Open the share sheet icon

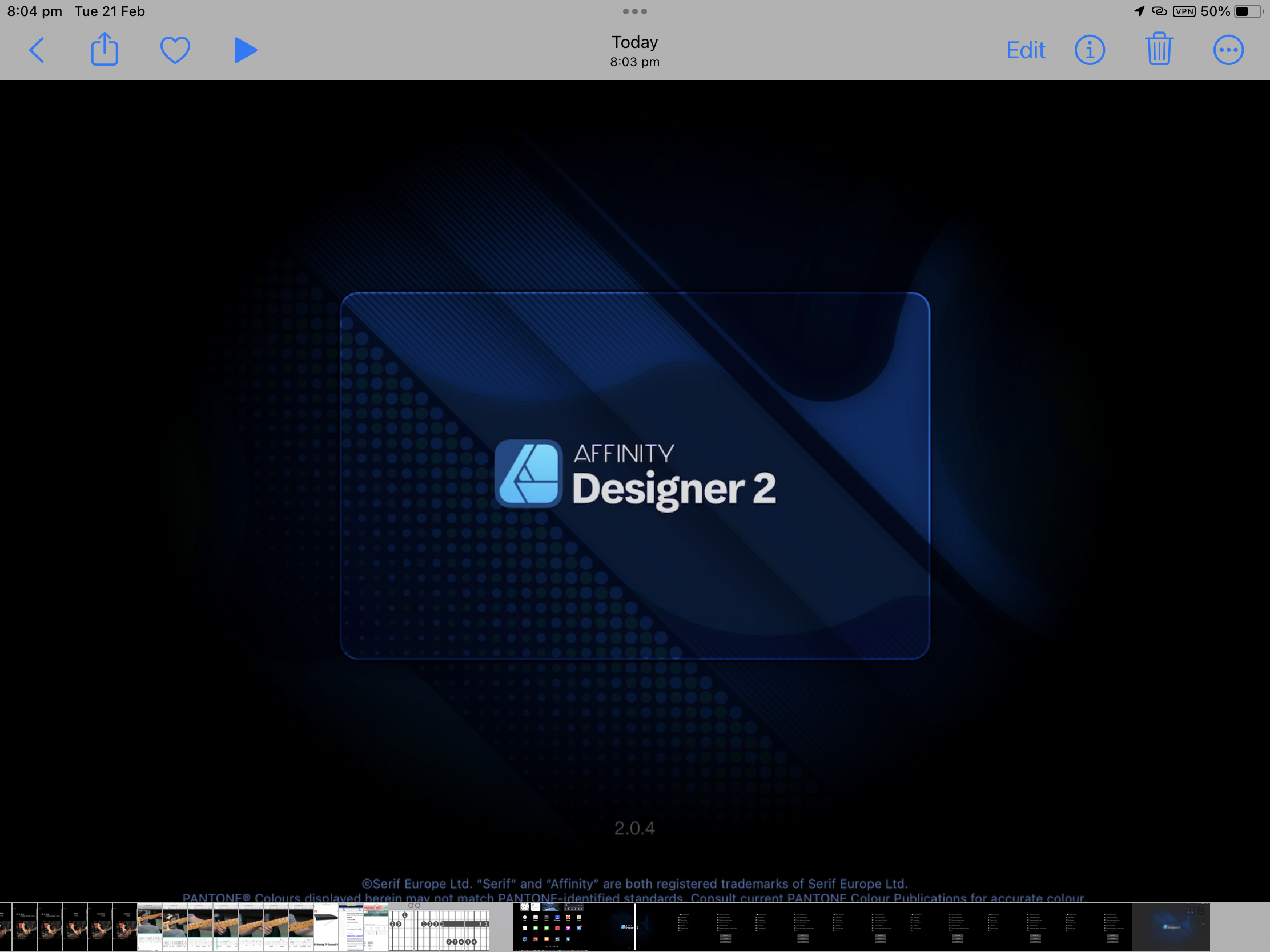point(105,49)
